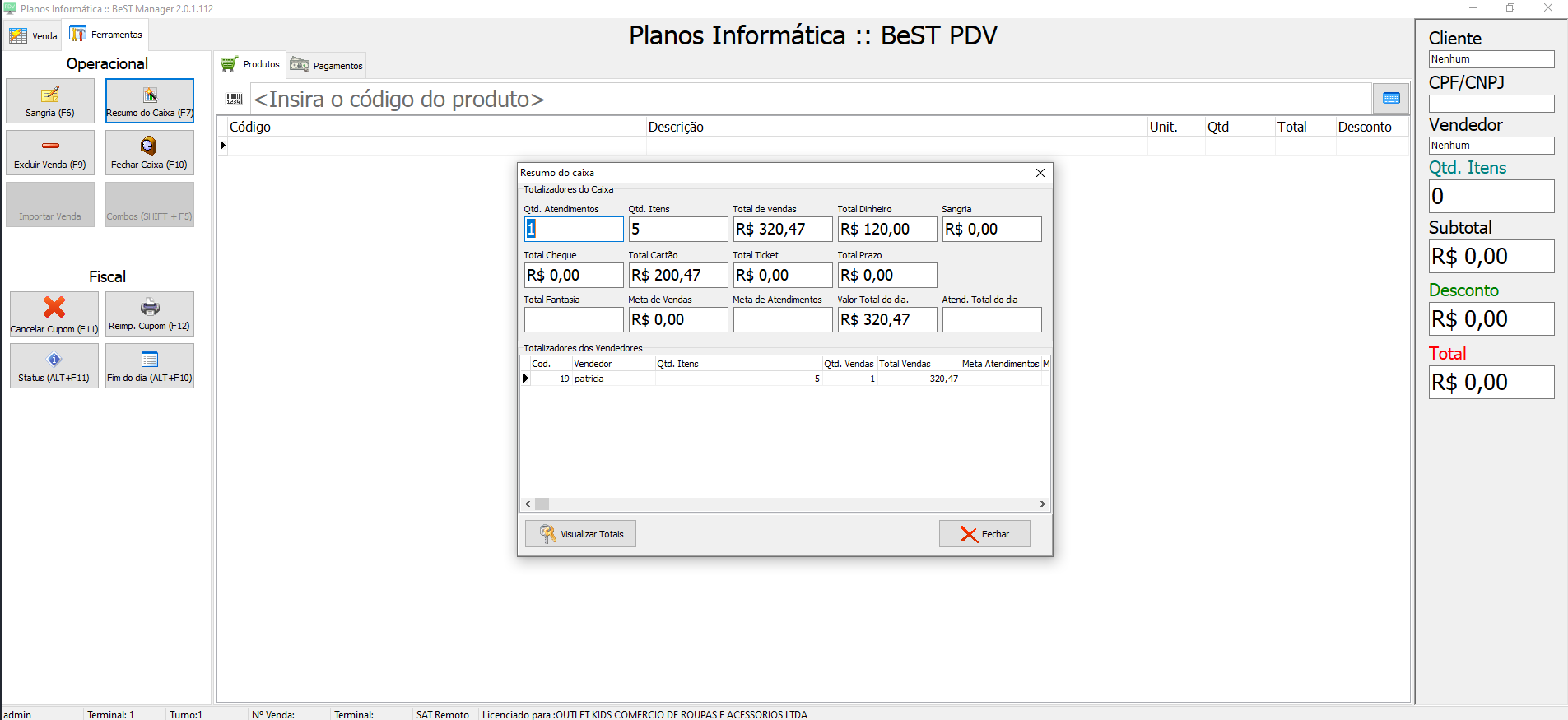Click the barcode icon beside product code
The height and width of the screenshot is (720, 1568).
[234, 99]
